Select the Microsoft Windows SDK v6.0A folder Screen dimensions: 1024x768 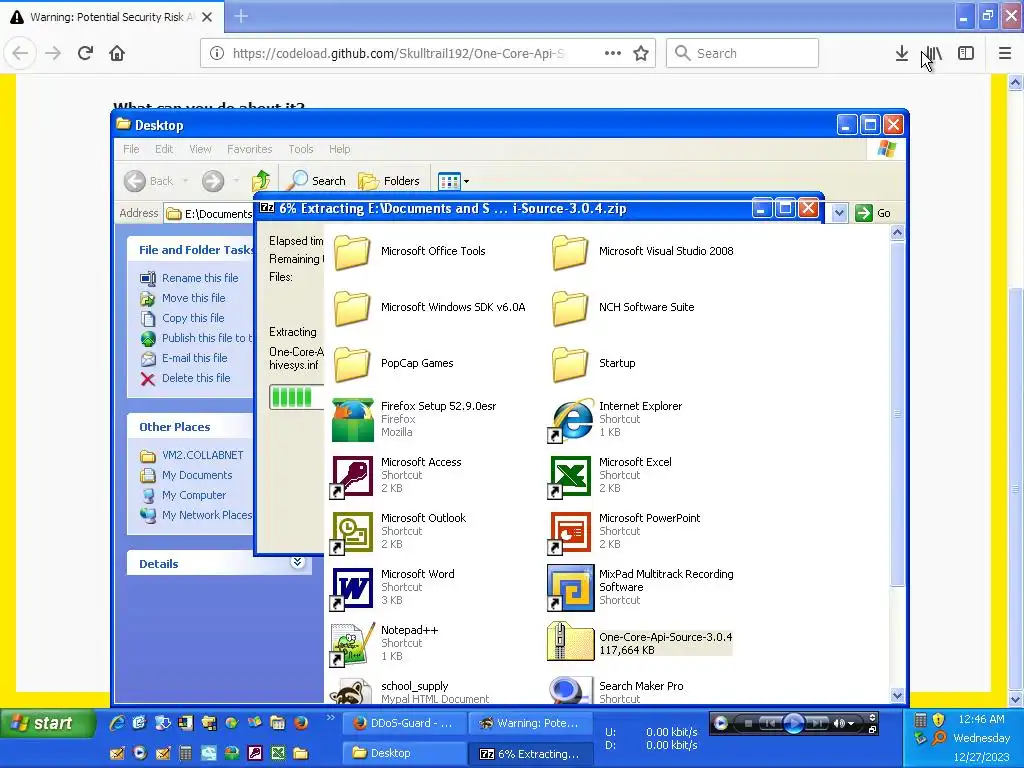click(x=353, y=308)
